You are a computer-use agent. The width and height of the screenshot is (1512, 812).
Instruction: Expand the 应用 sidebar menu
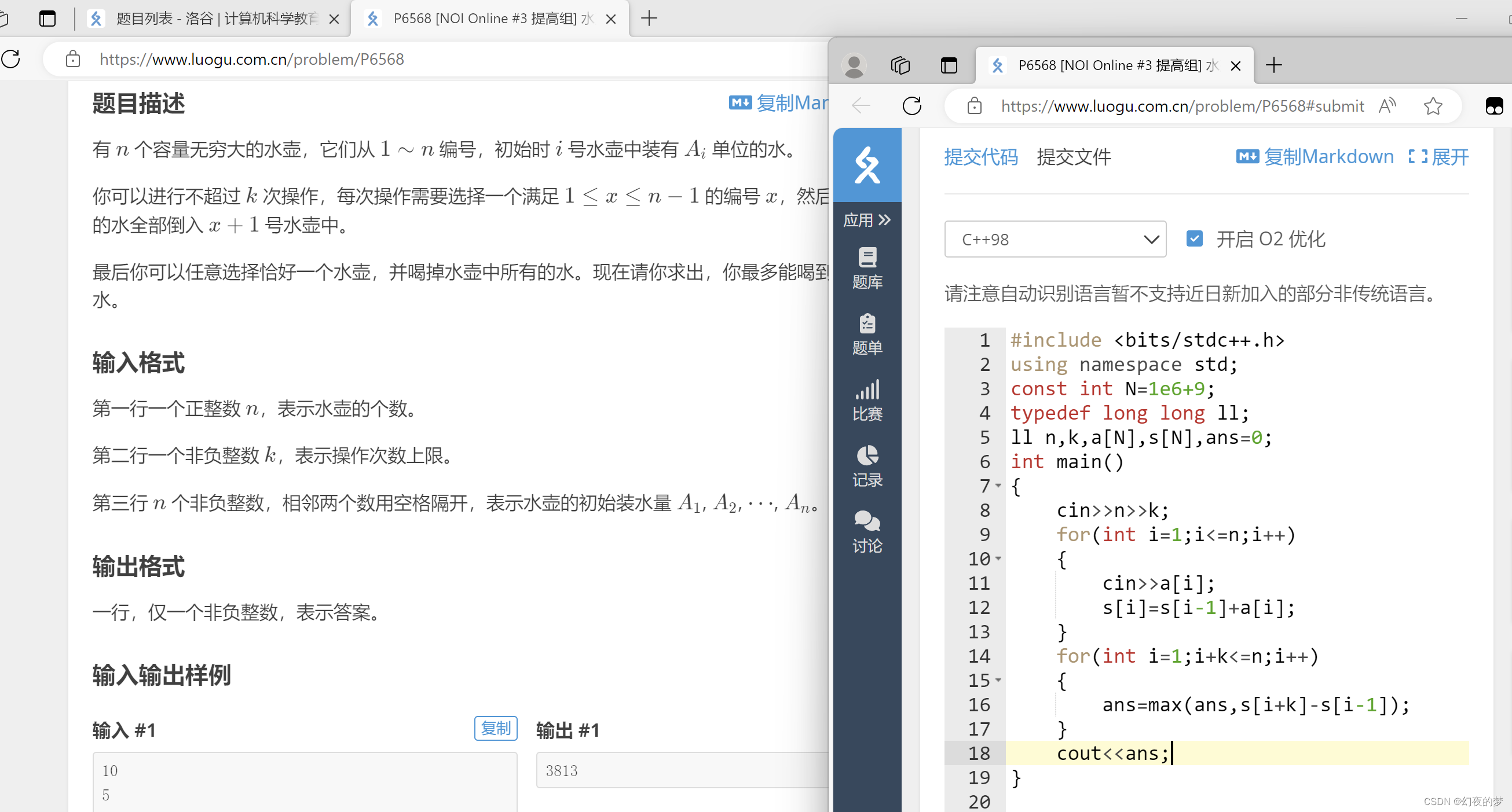pyautogui.click(x=867, y=220)
